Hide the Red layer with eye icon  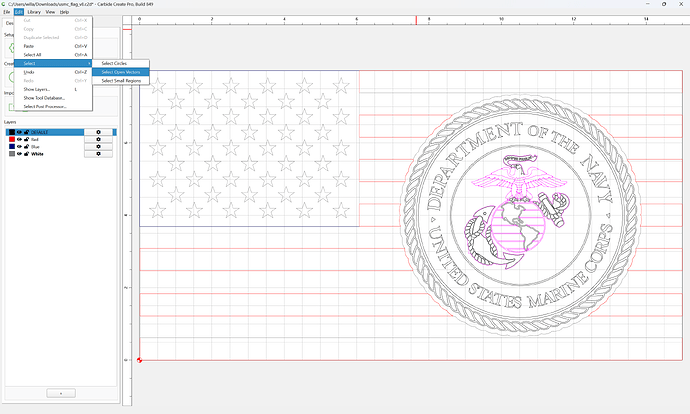(x=19, y=139)
